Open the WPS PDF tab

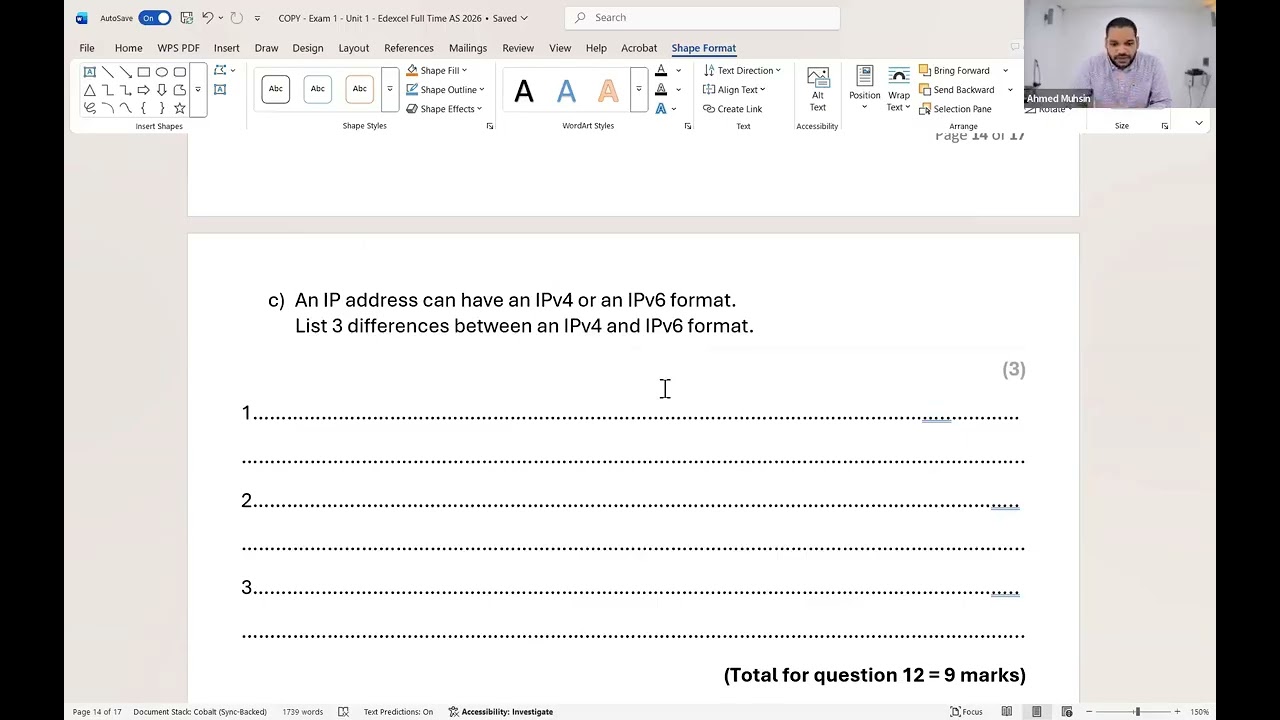178,48
